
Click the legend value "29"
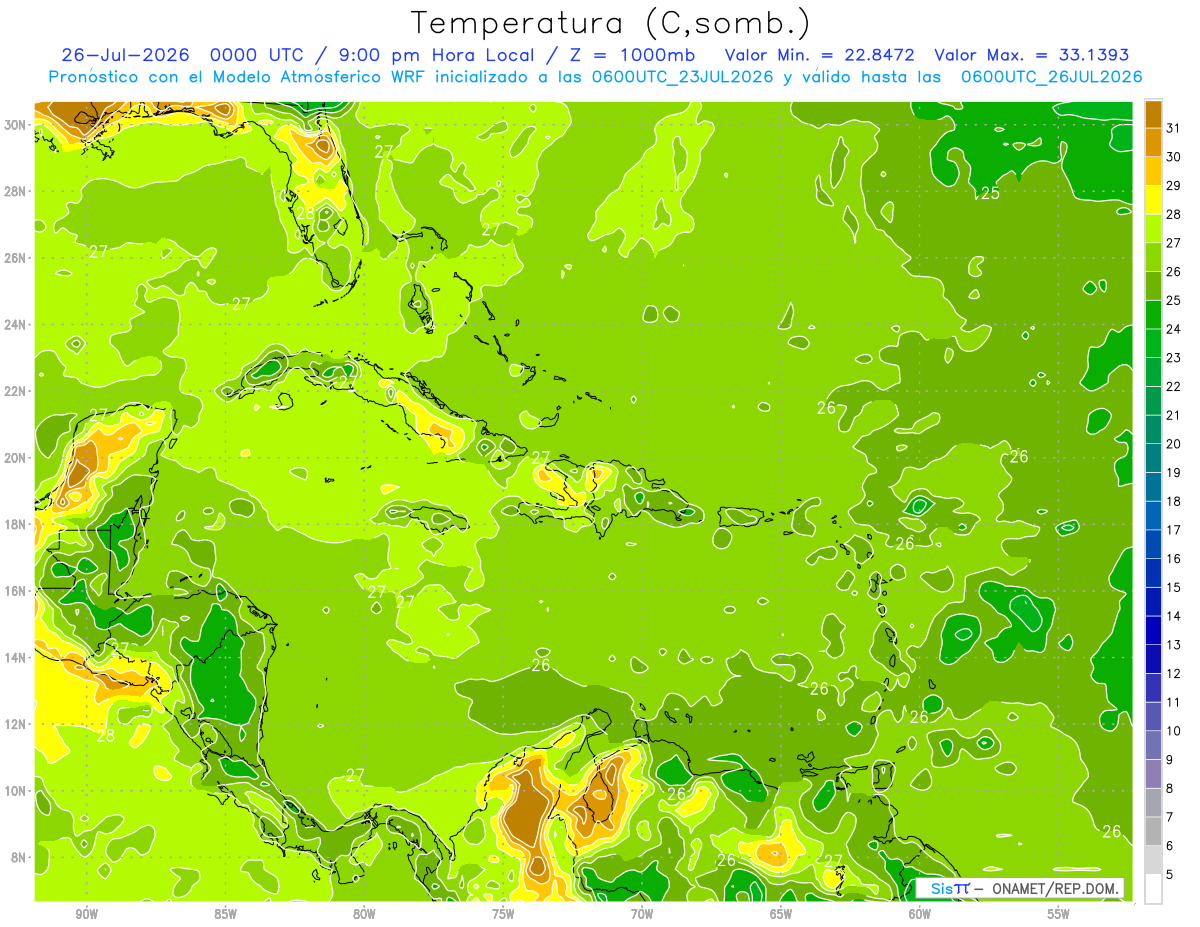click(1174, 185)
